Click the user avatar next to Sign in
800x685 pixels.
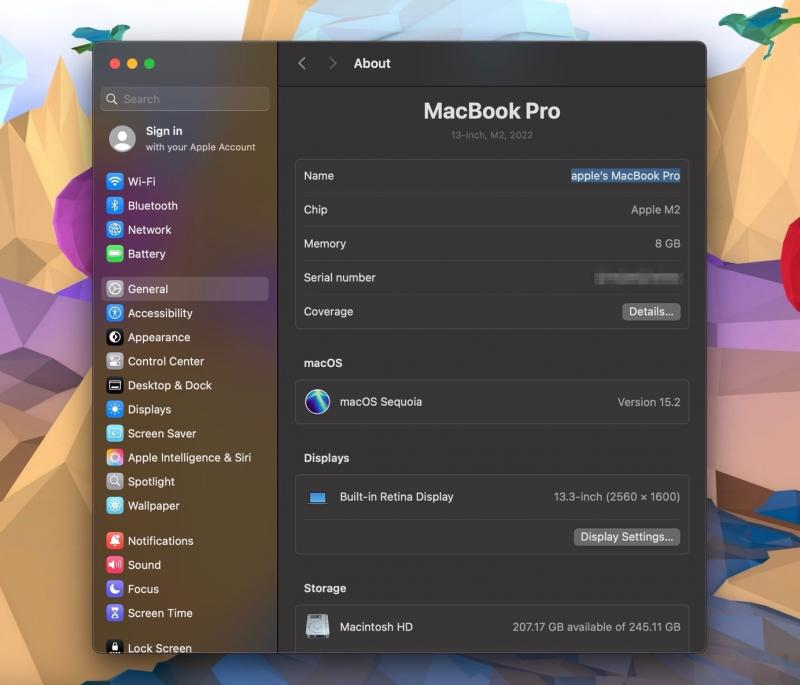point(122,138)
